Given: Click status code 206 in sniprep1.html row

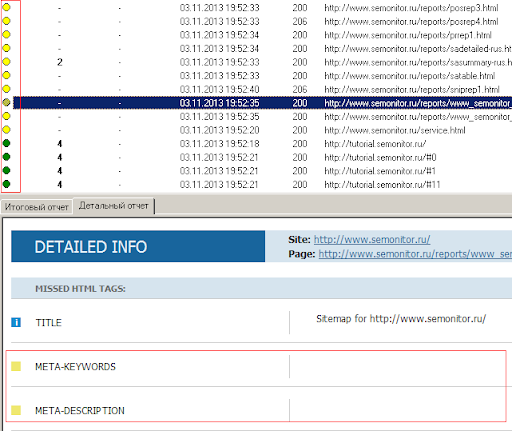Looking at the screenshot, I should click(x=300, y=89).
